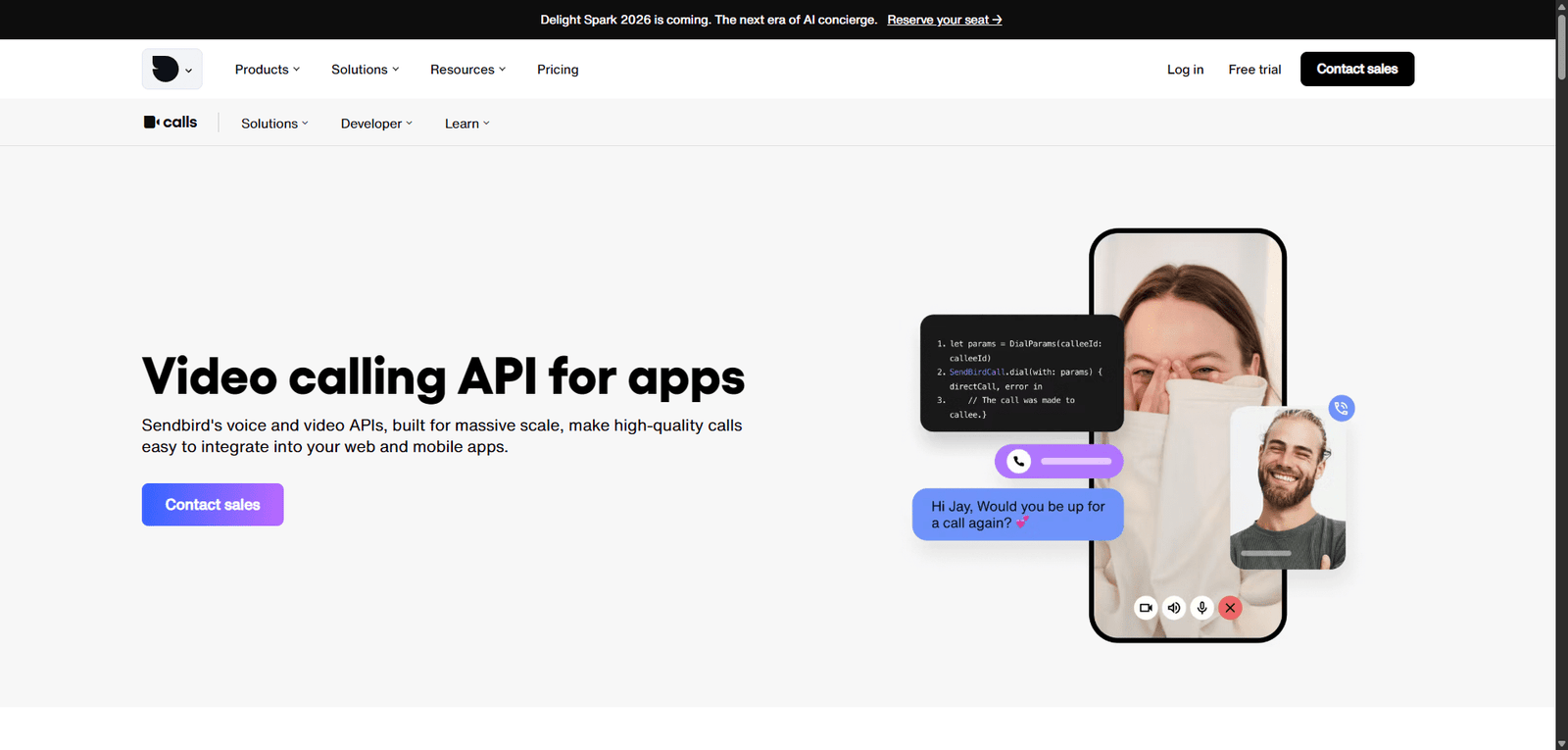The image size is (1568, 750).
Task: Open the top Solutions dropdown
Action: coord(365,70)
